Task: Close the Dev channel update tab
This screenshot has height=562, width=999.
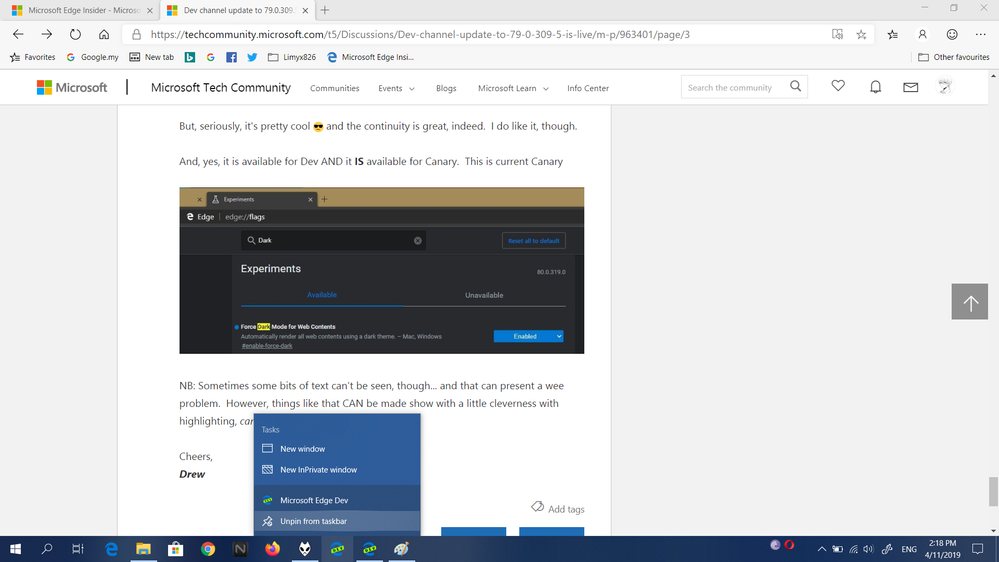Action: pyautogui.click(x=305, y=10)
